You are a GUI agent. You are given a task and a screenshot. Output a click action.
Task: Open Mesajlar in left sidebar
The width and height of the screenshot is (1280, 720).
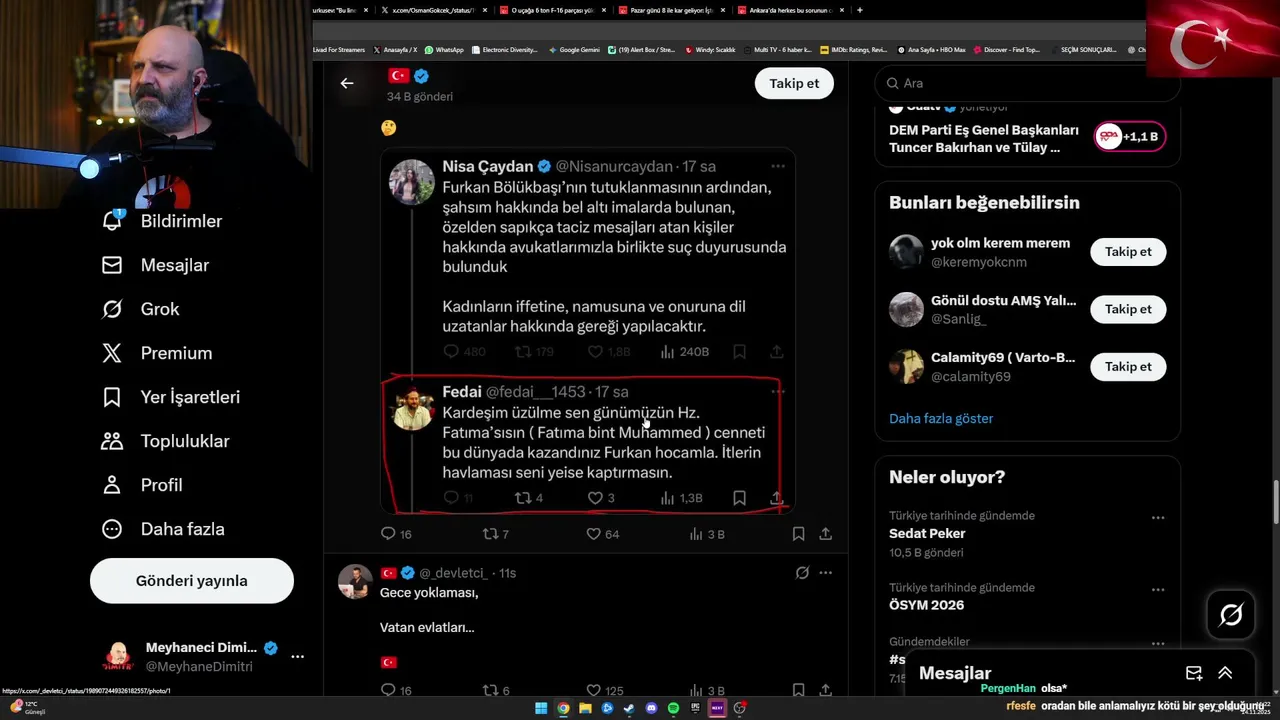pyautogui.click(x=155, y=265)
